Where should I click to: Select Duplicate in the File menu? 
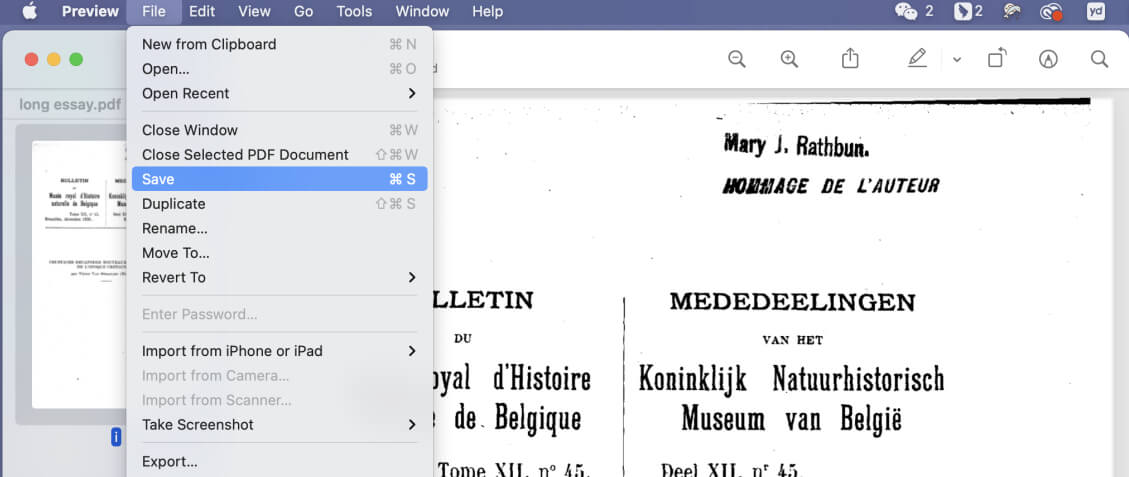pos(174,204)
